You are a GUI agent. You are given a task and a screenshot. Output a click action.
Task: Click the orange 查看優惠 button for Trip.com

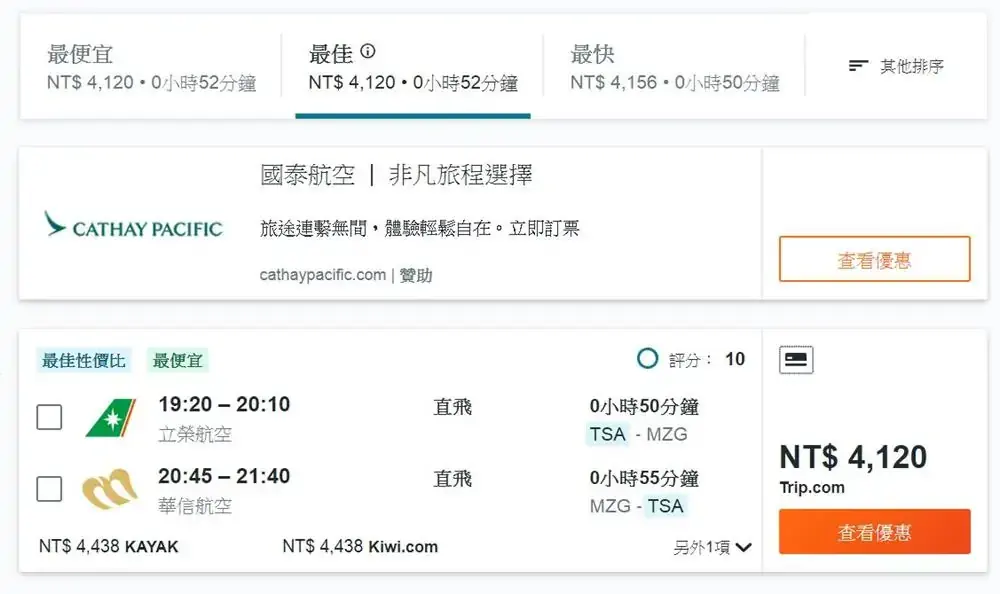tap(874, 531)
